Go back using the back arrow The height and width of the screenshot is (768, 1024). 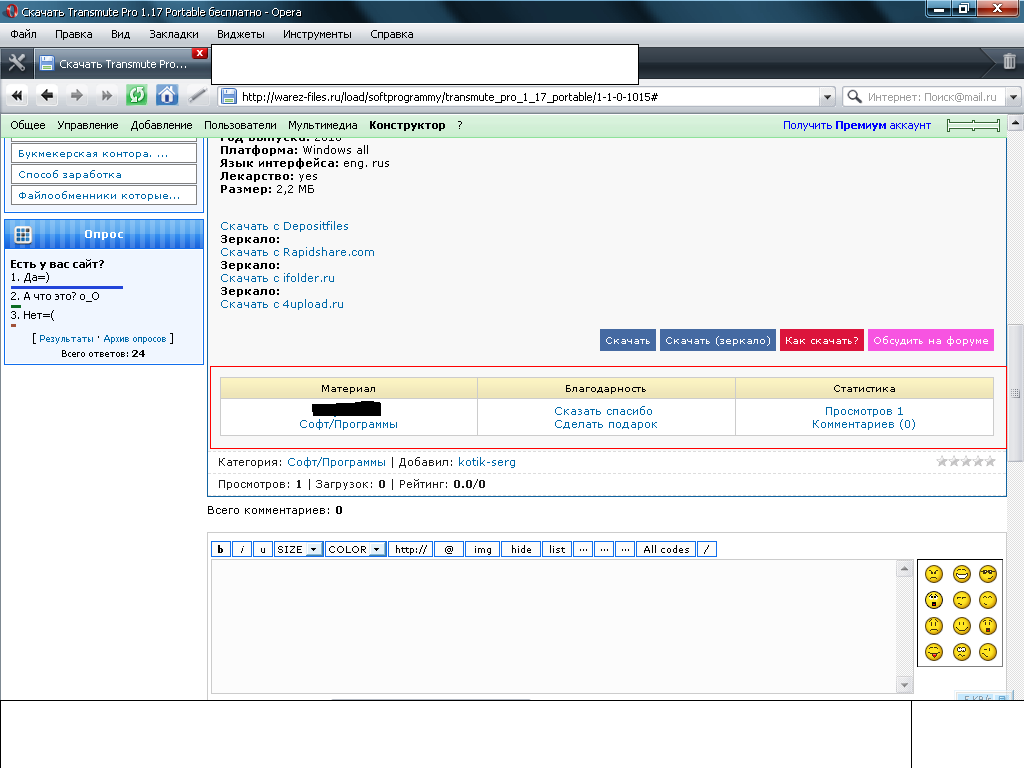47,96
